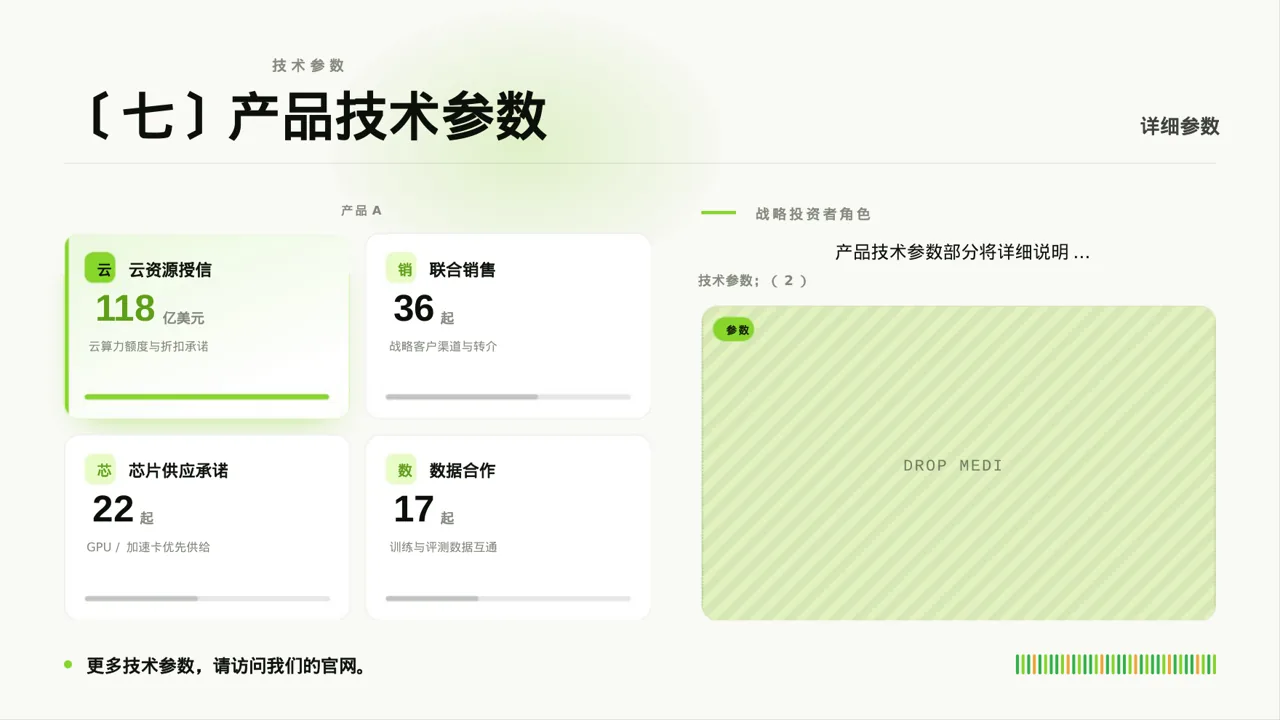Click the 云 icon on the 云资源授信 card
1280x720 pixels.
tap(101, 269)
